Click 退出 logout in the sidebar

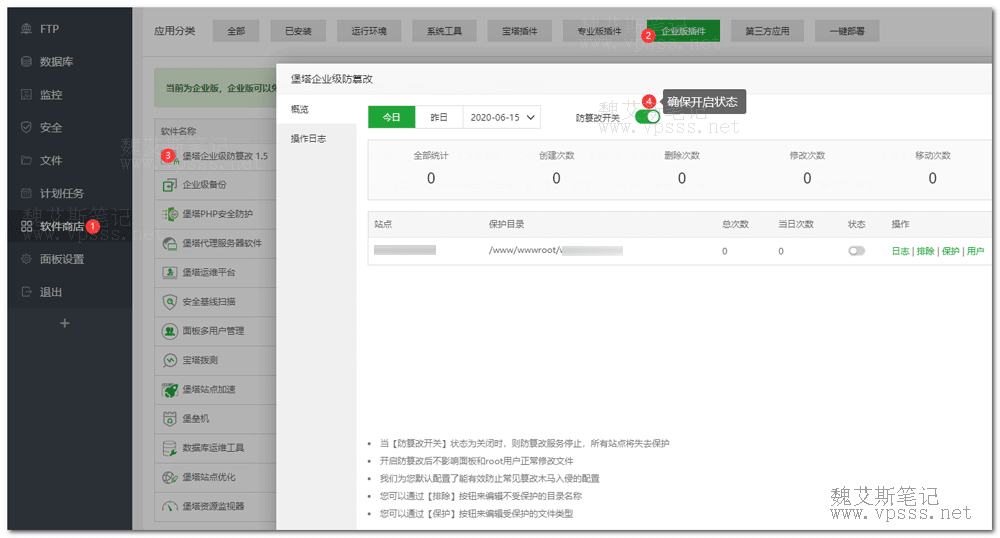pyautogui.click(x=50, y=292)
